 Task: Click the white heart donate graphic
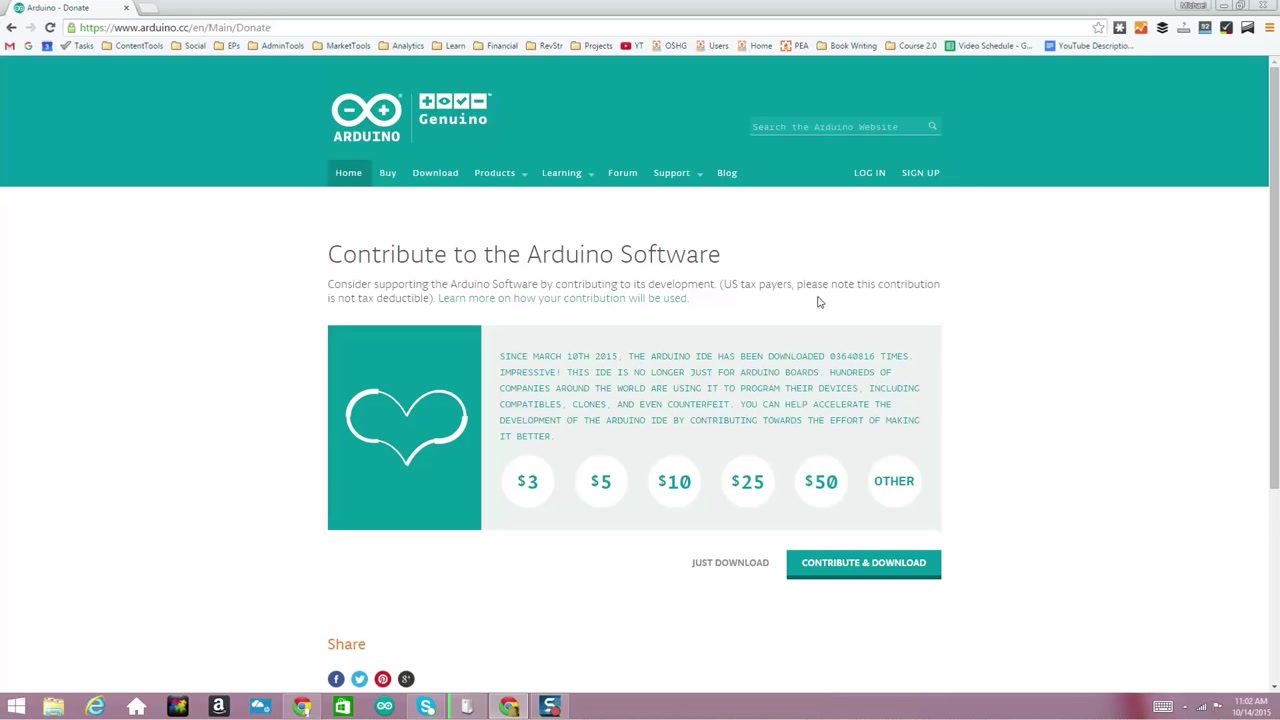pyautogui.click(x=406, y=427)
